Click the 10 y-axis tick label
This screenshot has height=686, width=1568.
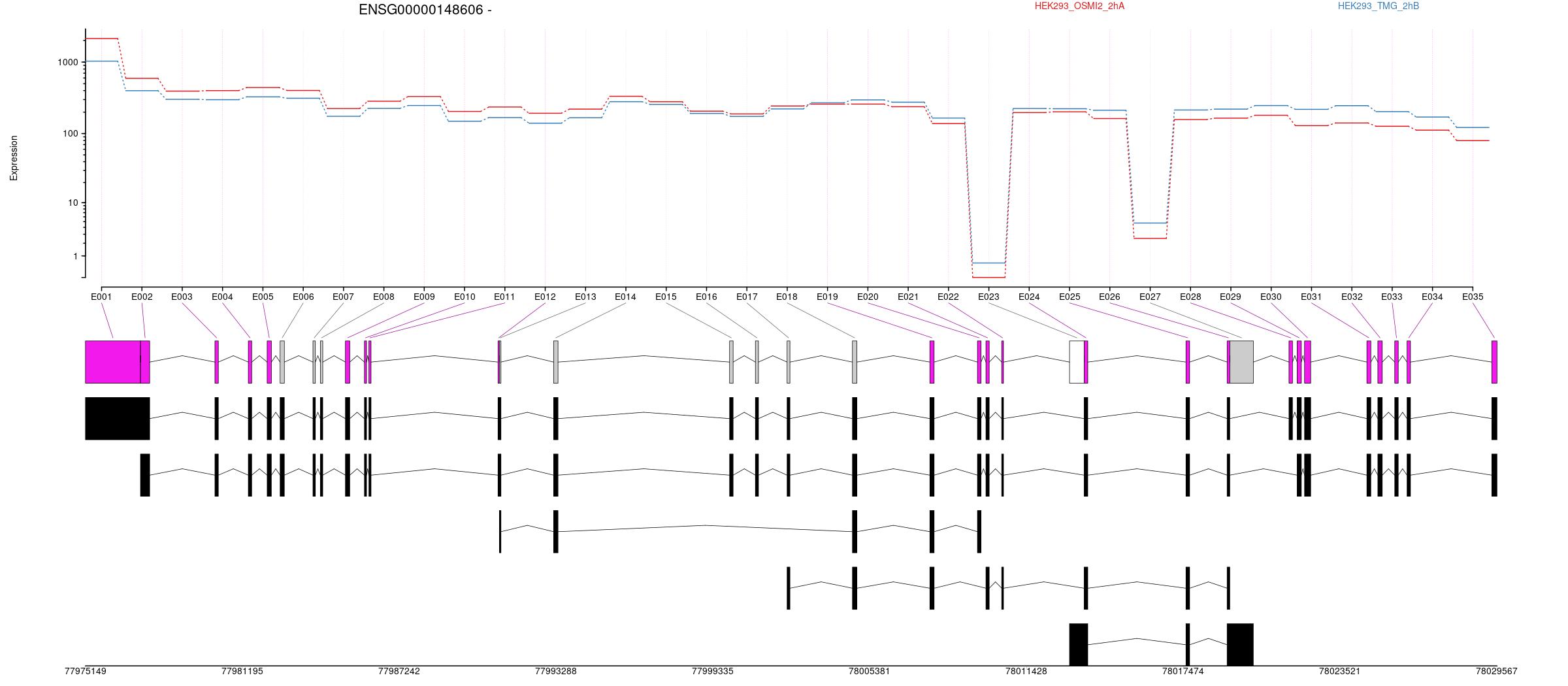73,203
